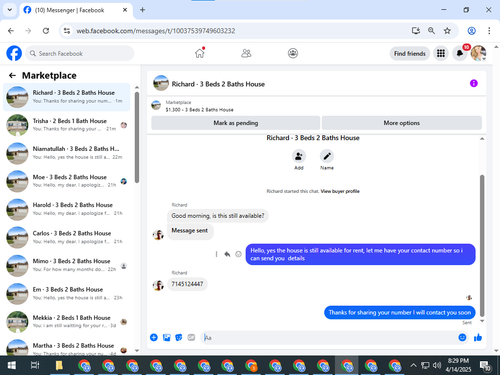Open File Explorer from the taskbar
Image resolution: width=500 pixels, height=375 pixels.
click(59, 365)
